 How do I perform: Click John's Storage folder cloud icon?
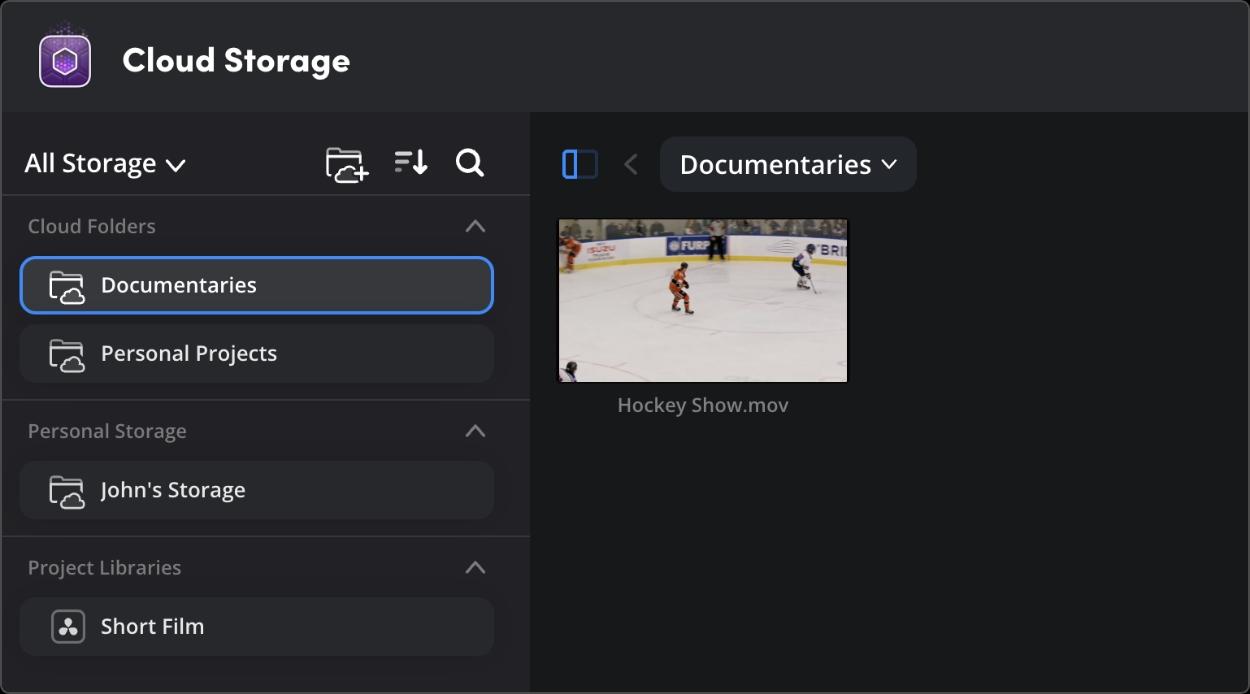click(x=68, y=492)
